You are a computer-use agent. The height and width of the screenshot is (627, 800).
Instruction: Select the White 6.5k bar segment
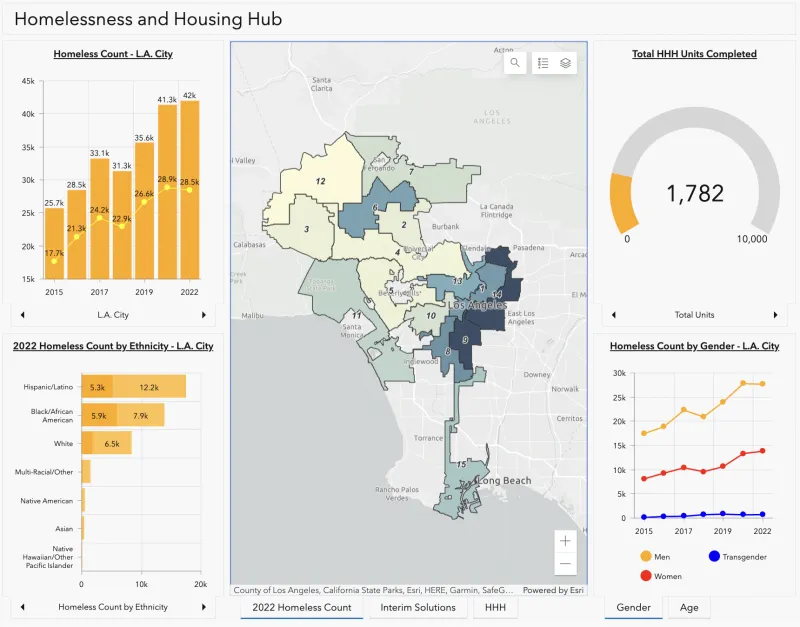pos(112,443)
